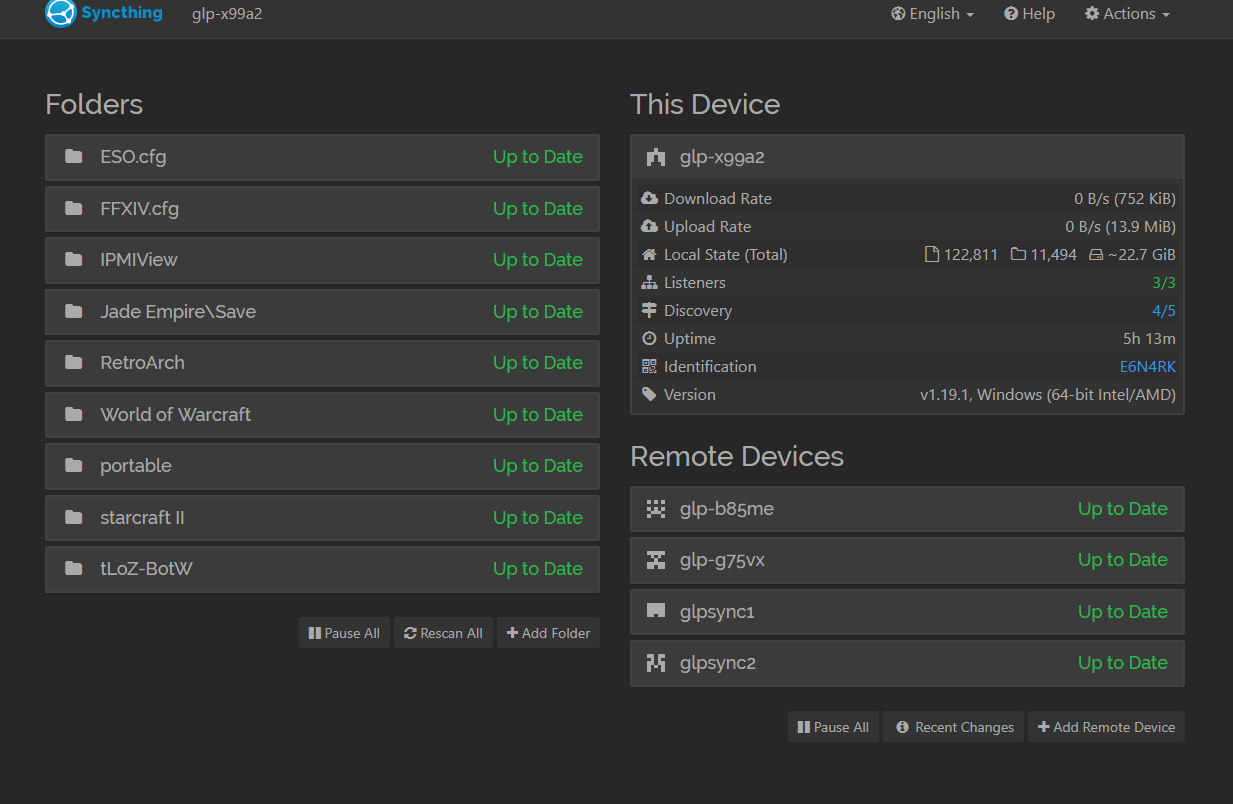
Task: Expand the portable folder panel
Action: click(x=322, y=466)
